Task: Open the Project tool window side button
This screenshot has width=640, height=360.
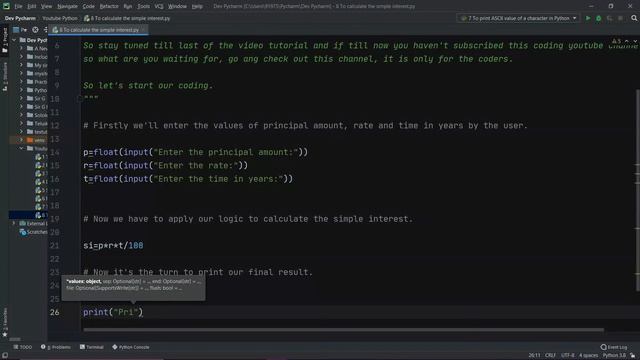Action: pos(5,40)
